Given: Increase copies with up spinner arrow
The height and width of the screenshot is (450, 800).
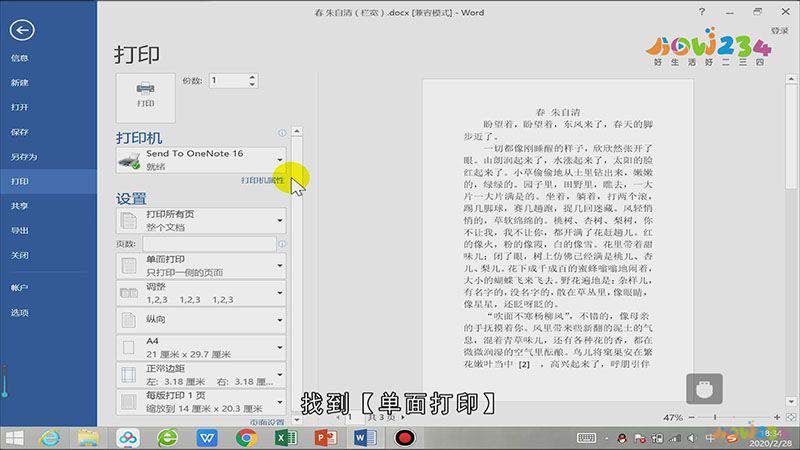Looking at the screenshot, I should [x=252, y=77].
